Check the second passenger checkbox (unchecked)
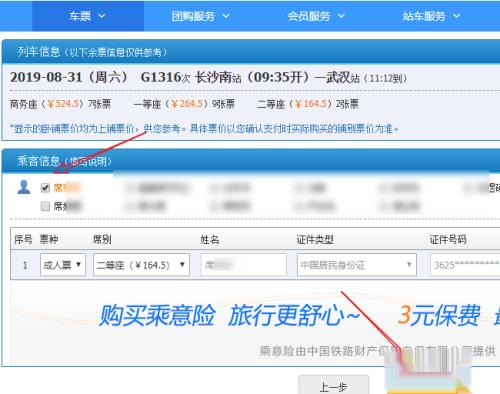500x394 pixels. tap(45, 206)
